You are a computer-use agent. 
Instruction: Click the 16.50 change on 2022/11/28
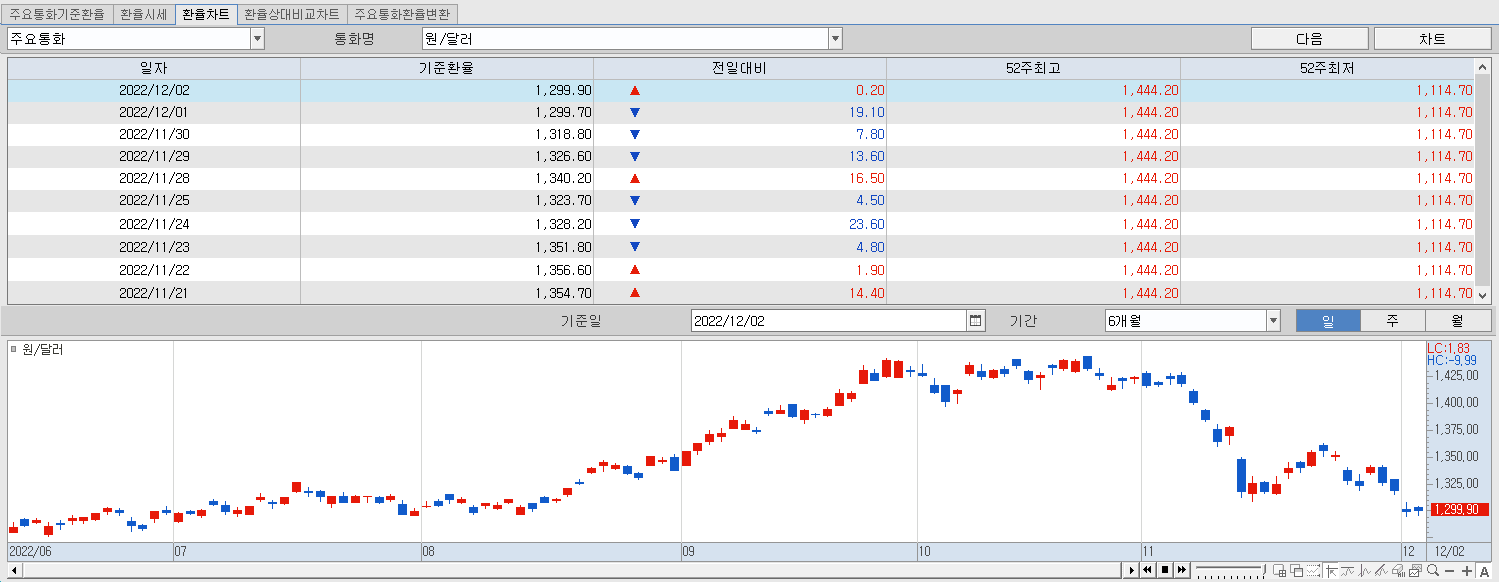(867, 178)
